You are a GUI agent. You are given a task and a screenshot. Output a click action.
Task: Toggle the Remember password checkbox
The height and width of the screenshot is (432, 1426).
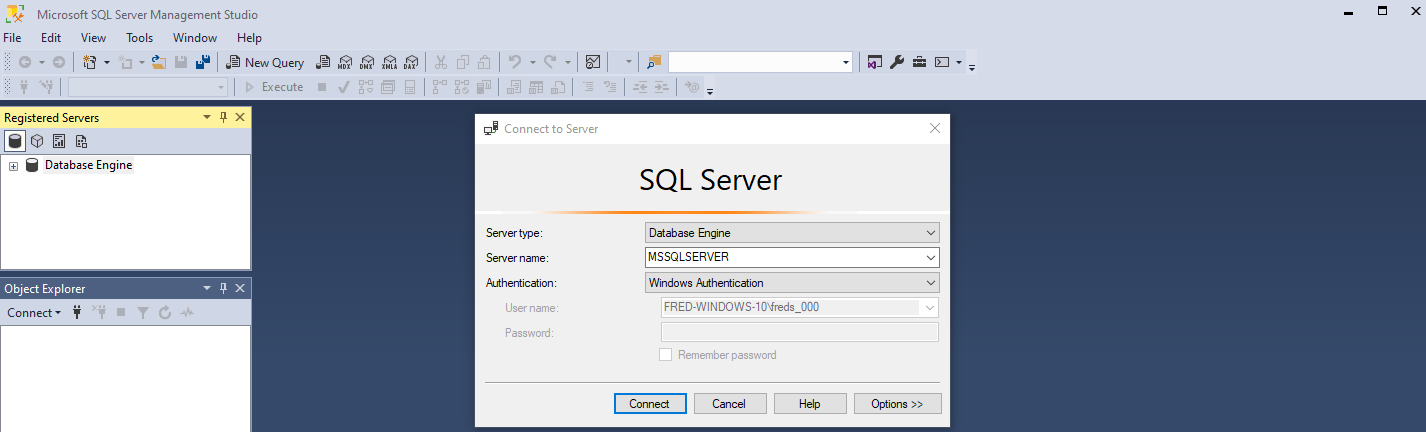(665, 355)
